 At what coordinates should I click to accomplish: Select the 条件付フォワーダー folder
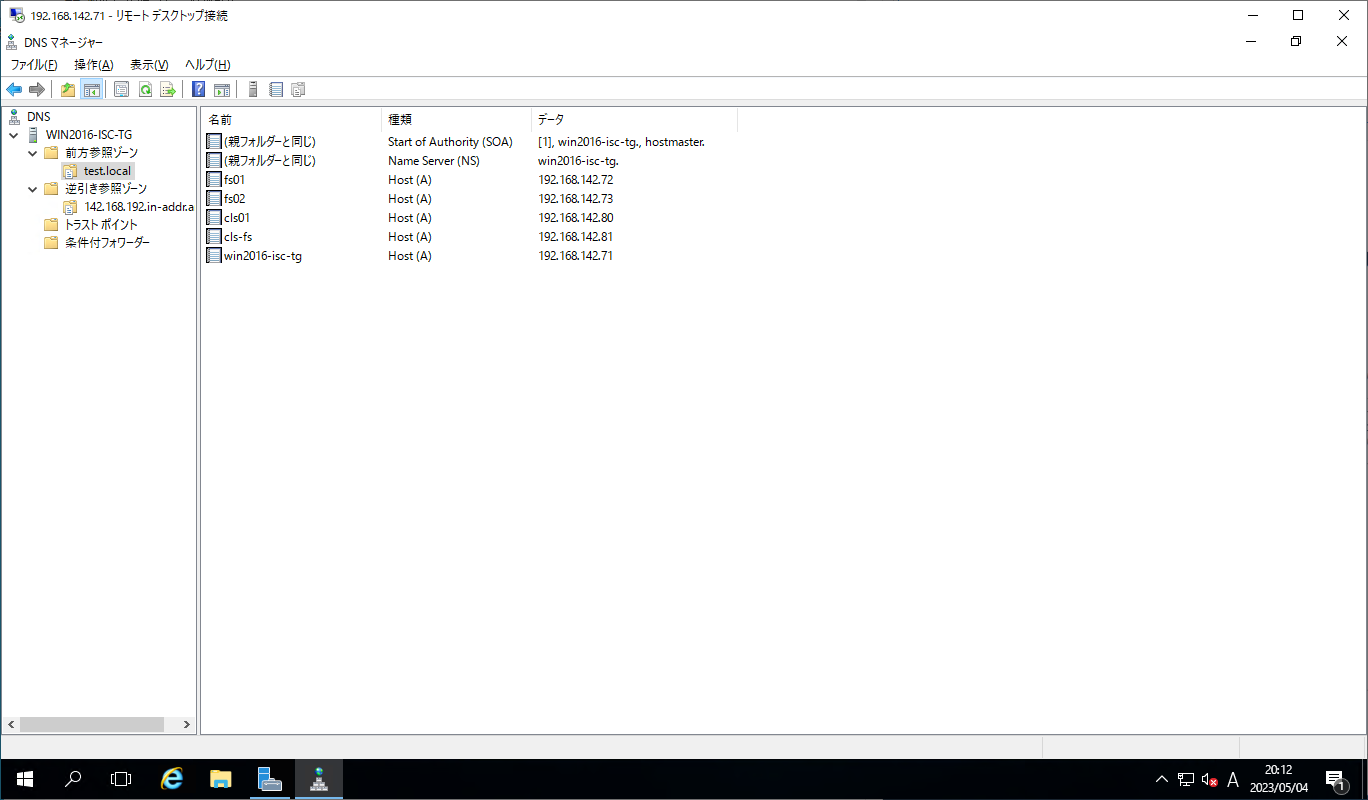coord(107,243)
